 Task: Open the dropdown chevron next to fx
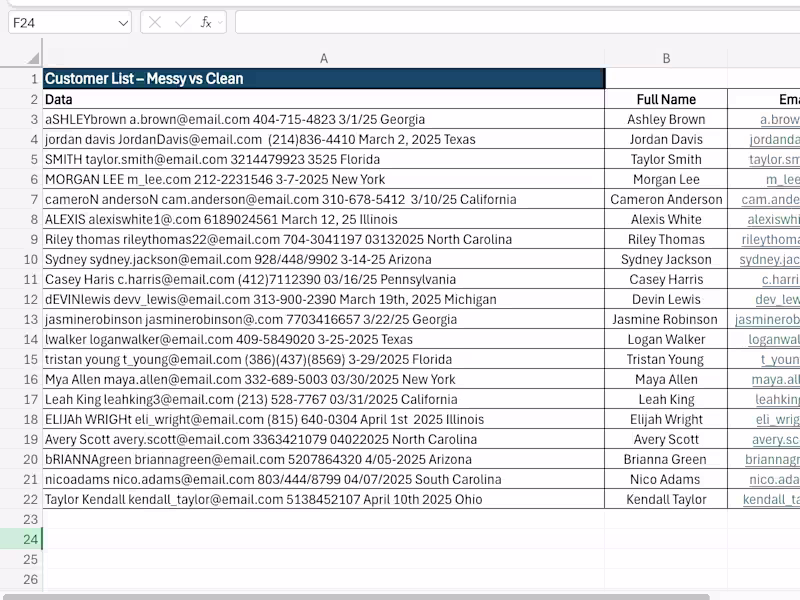(220, 22)
